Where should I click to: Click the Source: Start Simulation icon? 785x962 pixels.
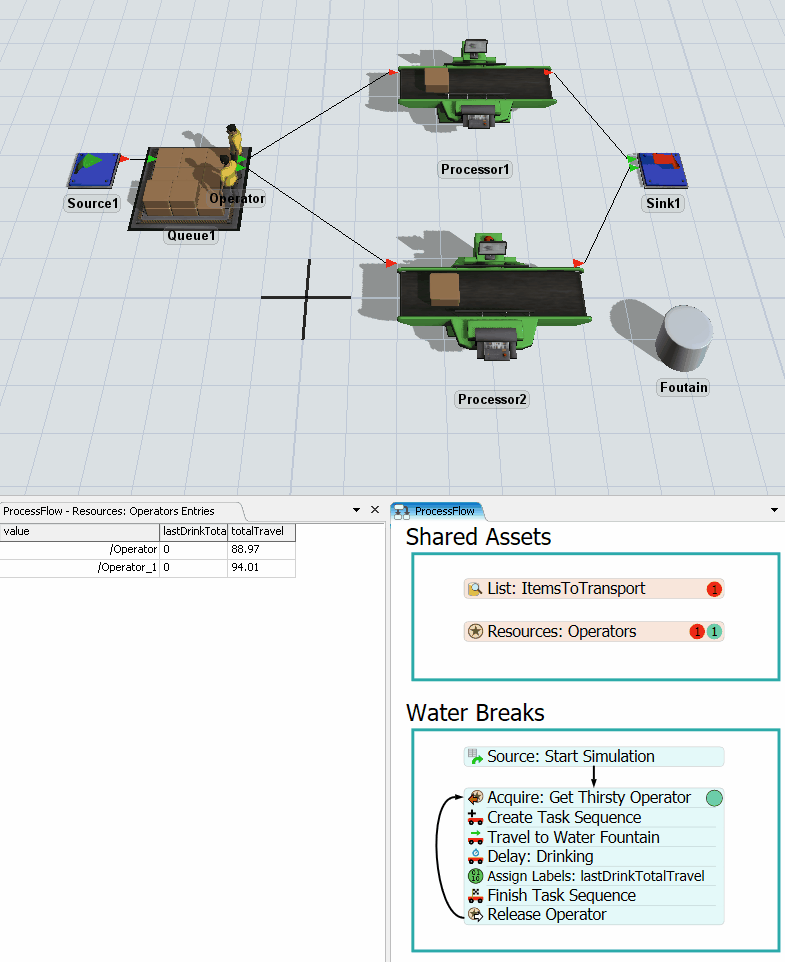475,757
